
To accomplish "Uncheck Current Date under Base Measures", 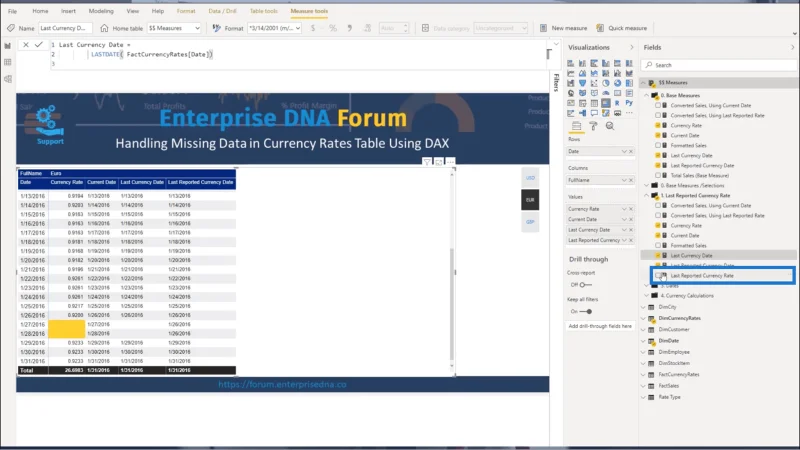I will pos(658,136).
